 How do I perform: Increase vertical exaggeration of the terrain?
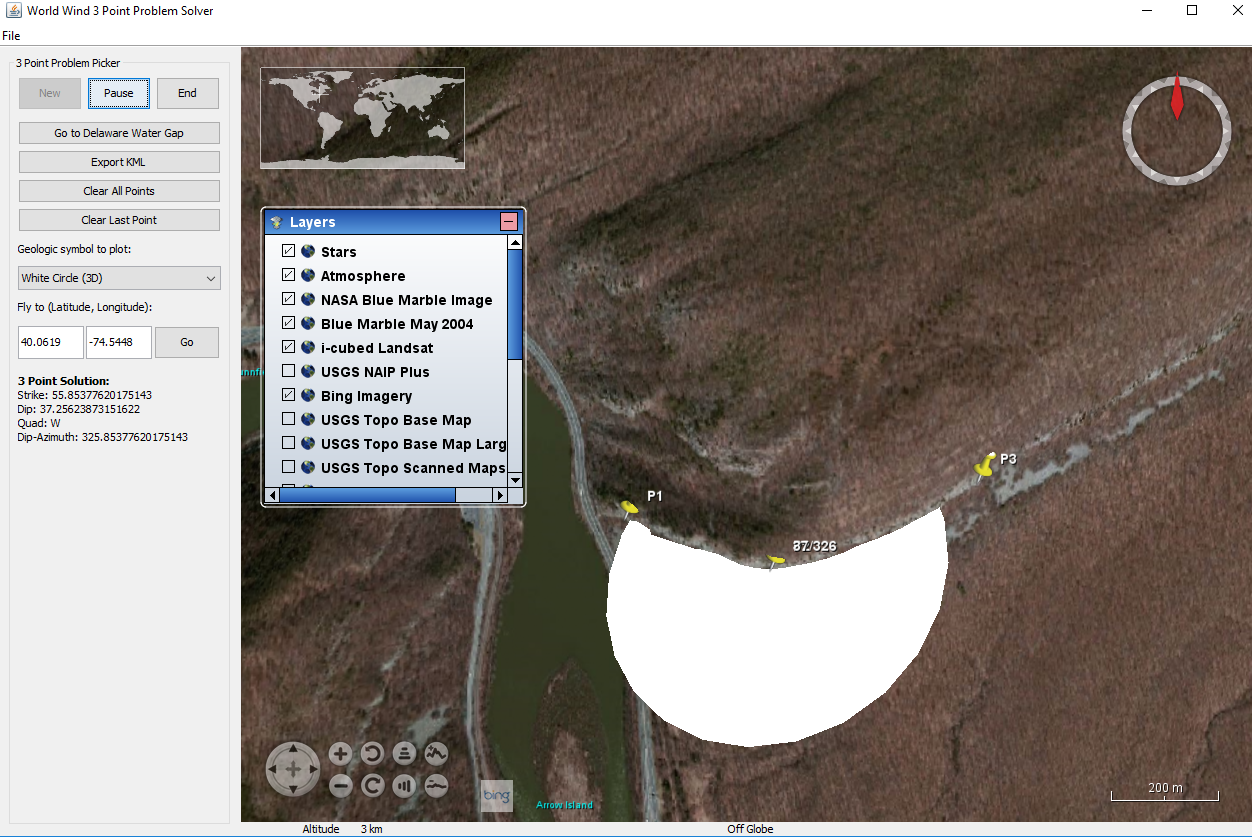click(x=436, y=754)
